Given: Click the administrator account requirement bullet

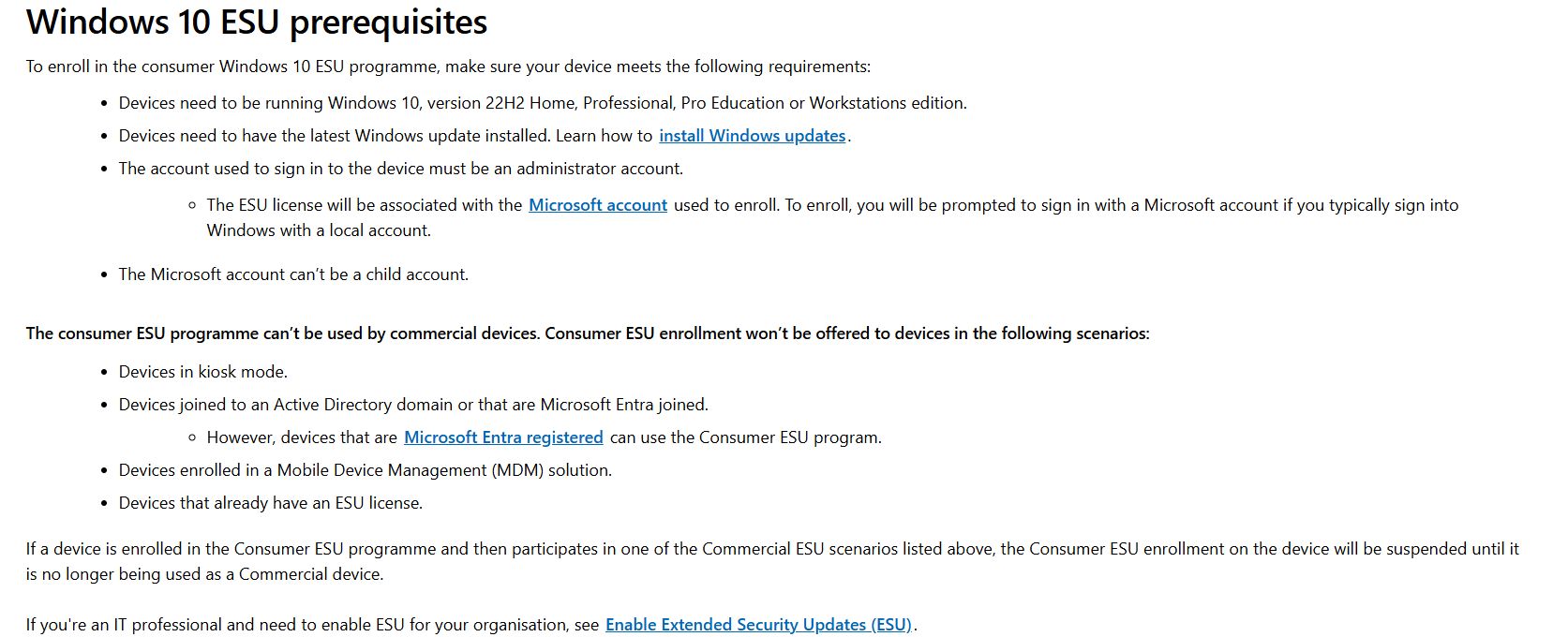Looking at the screenshot, I should [x=400, y=169].
